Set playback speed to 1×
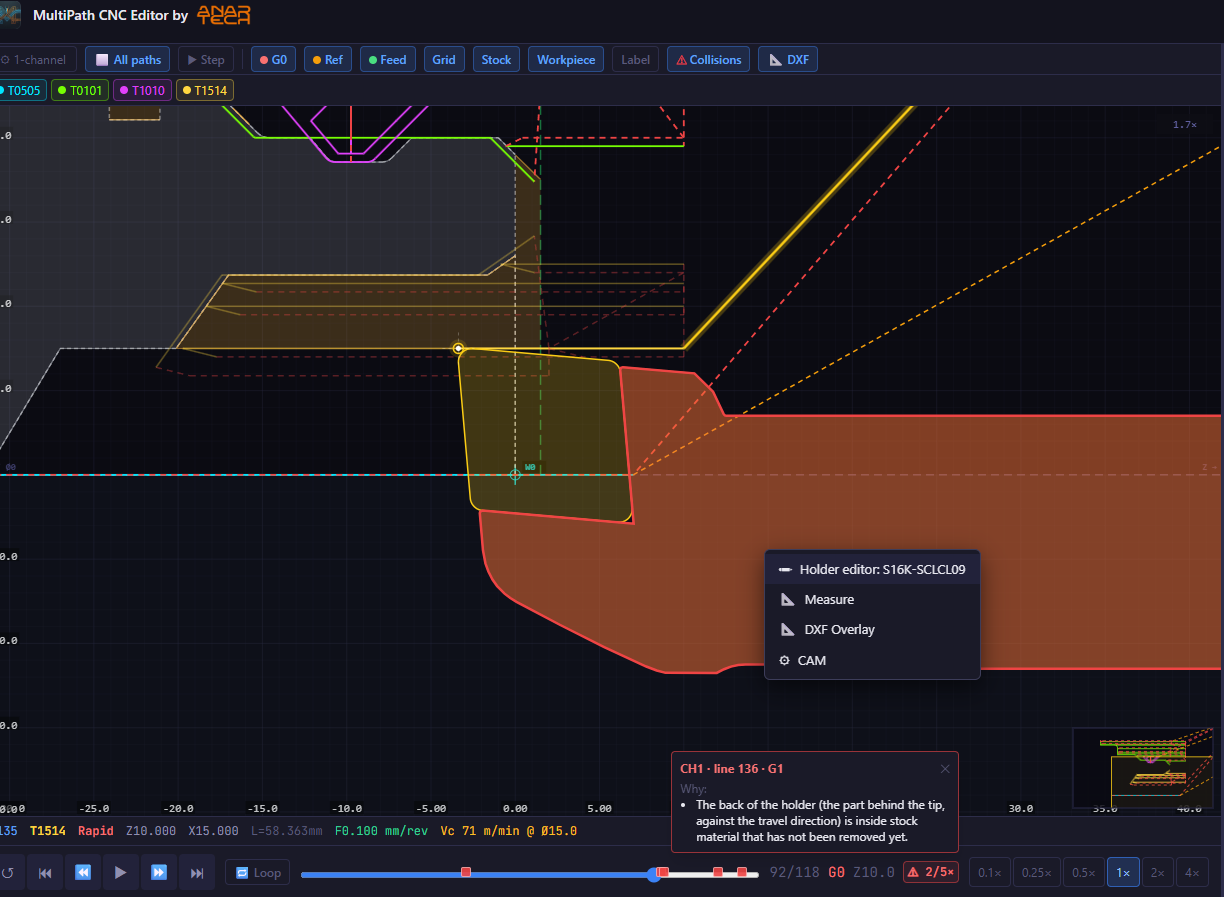 pos(1123,873)
